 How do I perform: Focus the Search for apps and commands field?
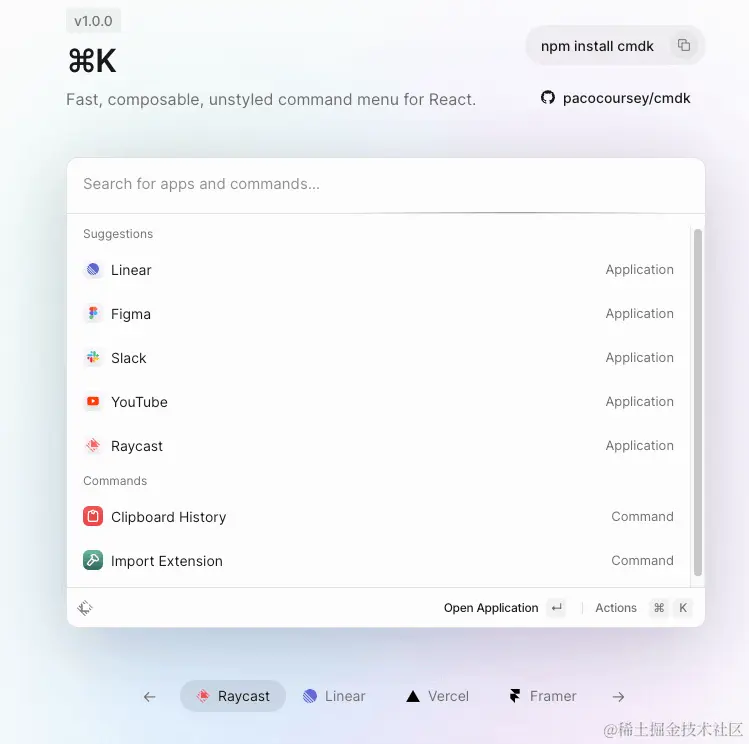(x=386, y=184)
